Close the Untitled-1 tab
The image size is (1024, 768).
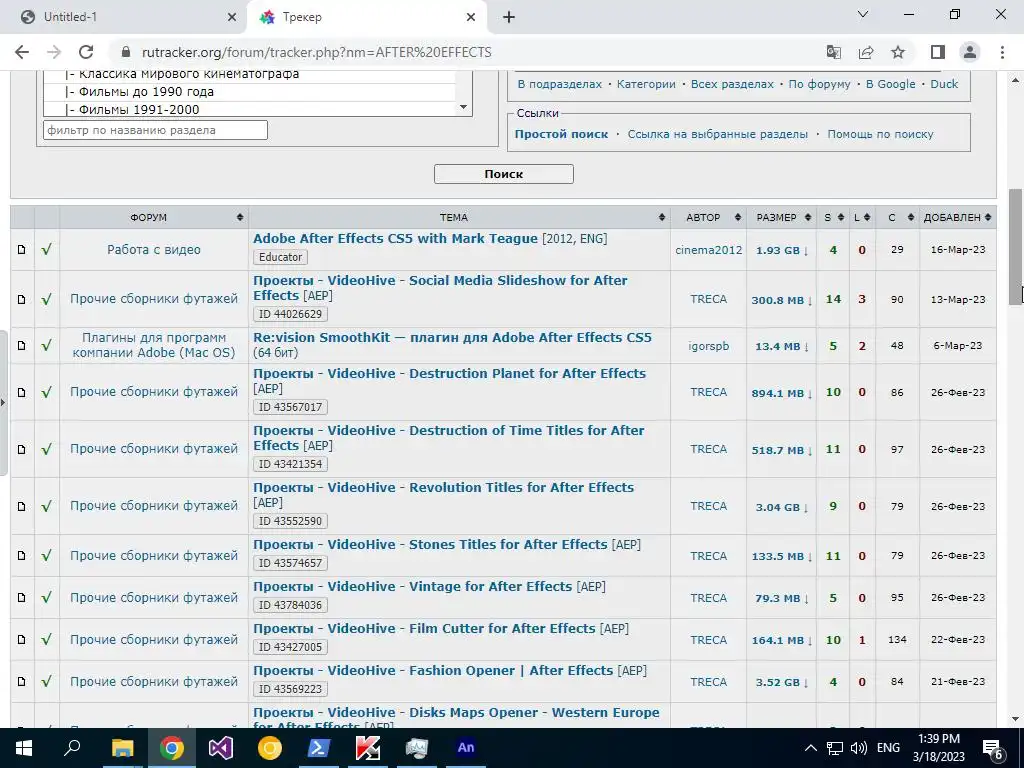click(232, 18)
